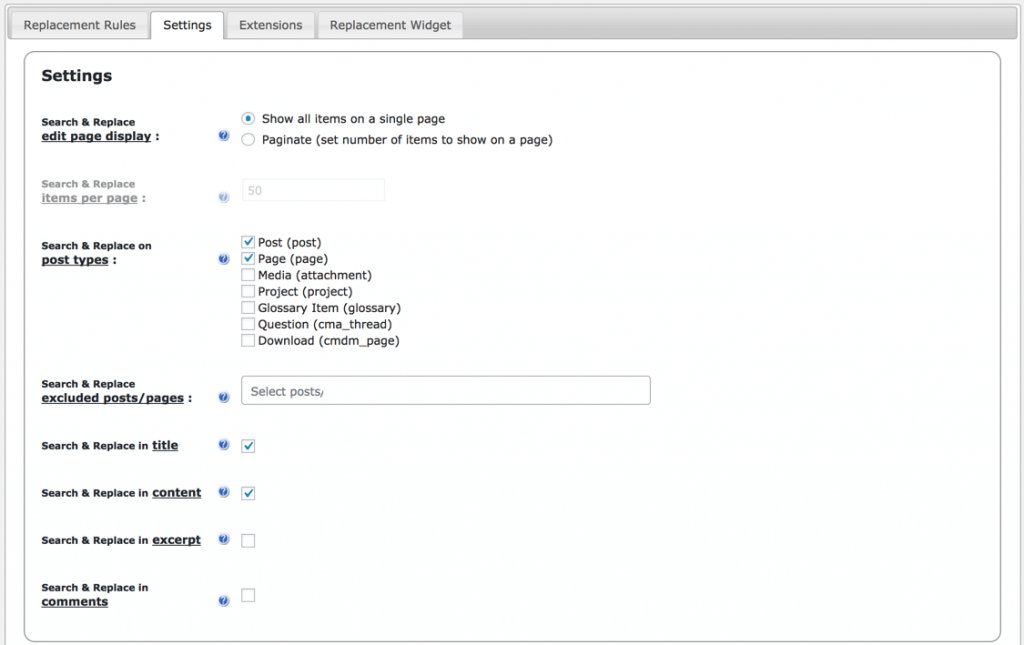Uncheck the Post (post) checkbox
The height and width of the screenshot is (645, 1024).
click(248, 242)
